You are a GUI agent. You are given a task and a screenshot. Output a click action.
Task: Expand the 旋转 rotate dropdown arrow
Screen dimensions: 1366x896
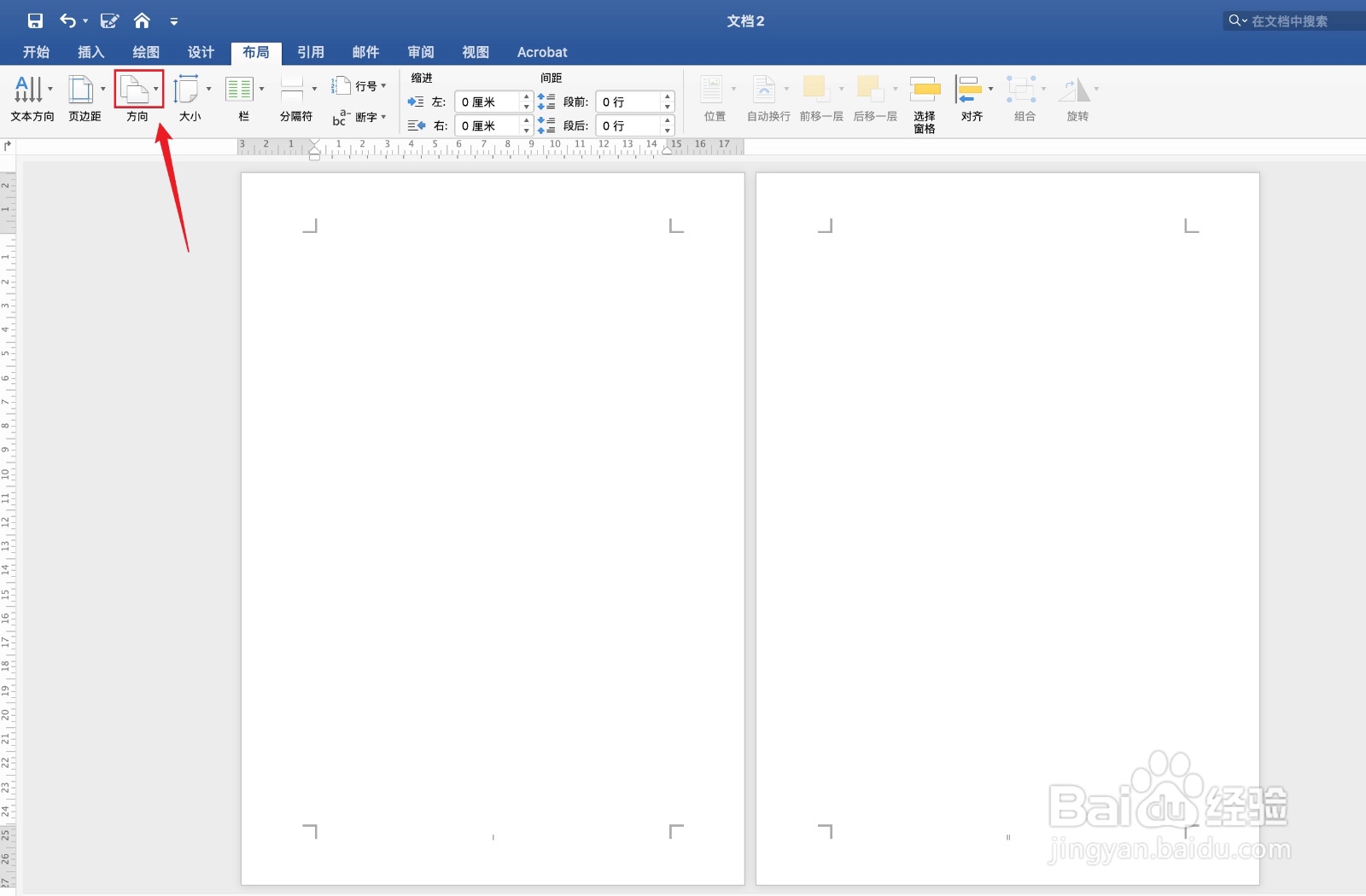point(1097,89)
